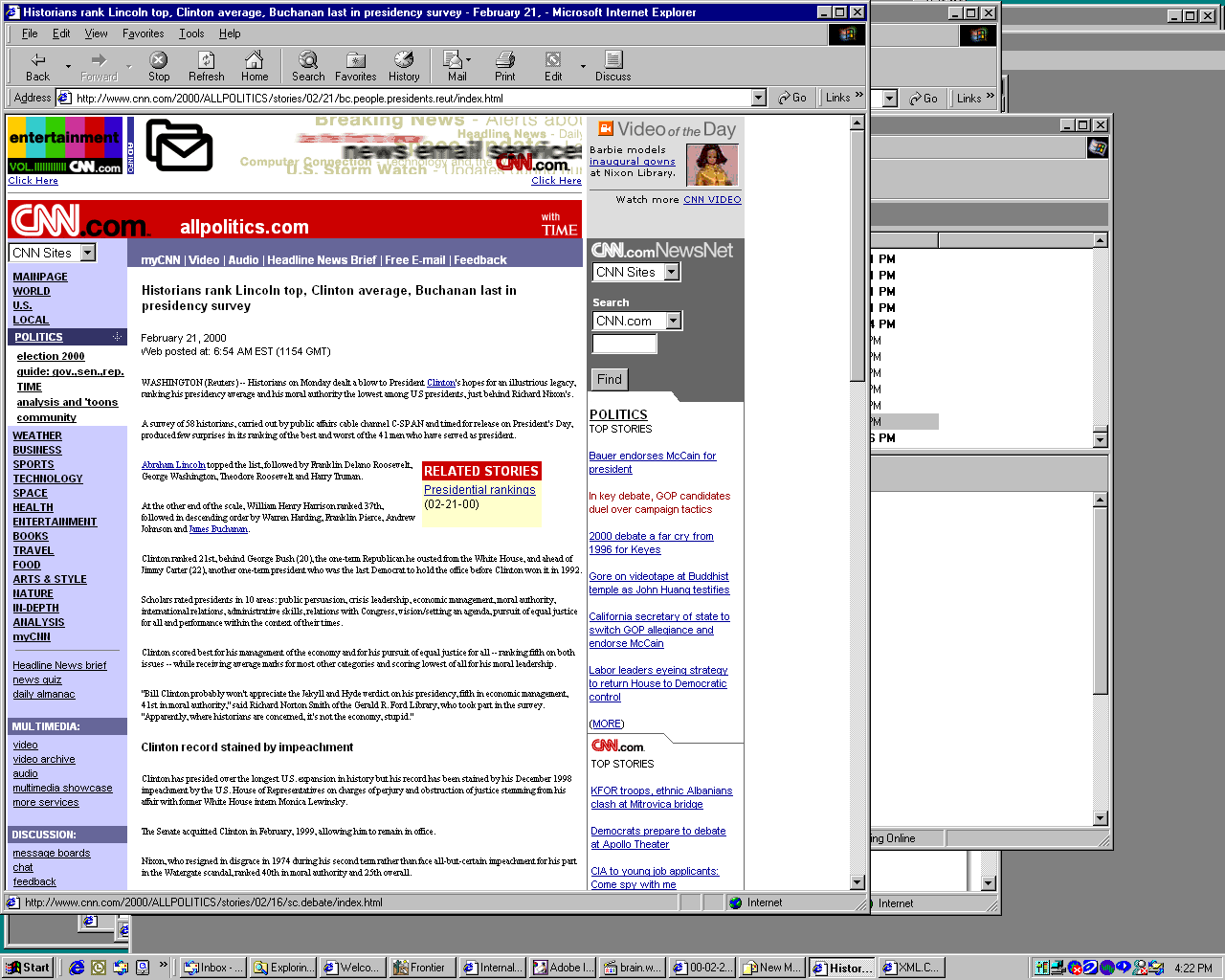Viewport: 1225px width, 980px height.
Task: Click the Print toolbar icon
Action: (x=505, y=66)
